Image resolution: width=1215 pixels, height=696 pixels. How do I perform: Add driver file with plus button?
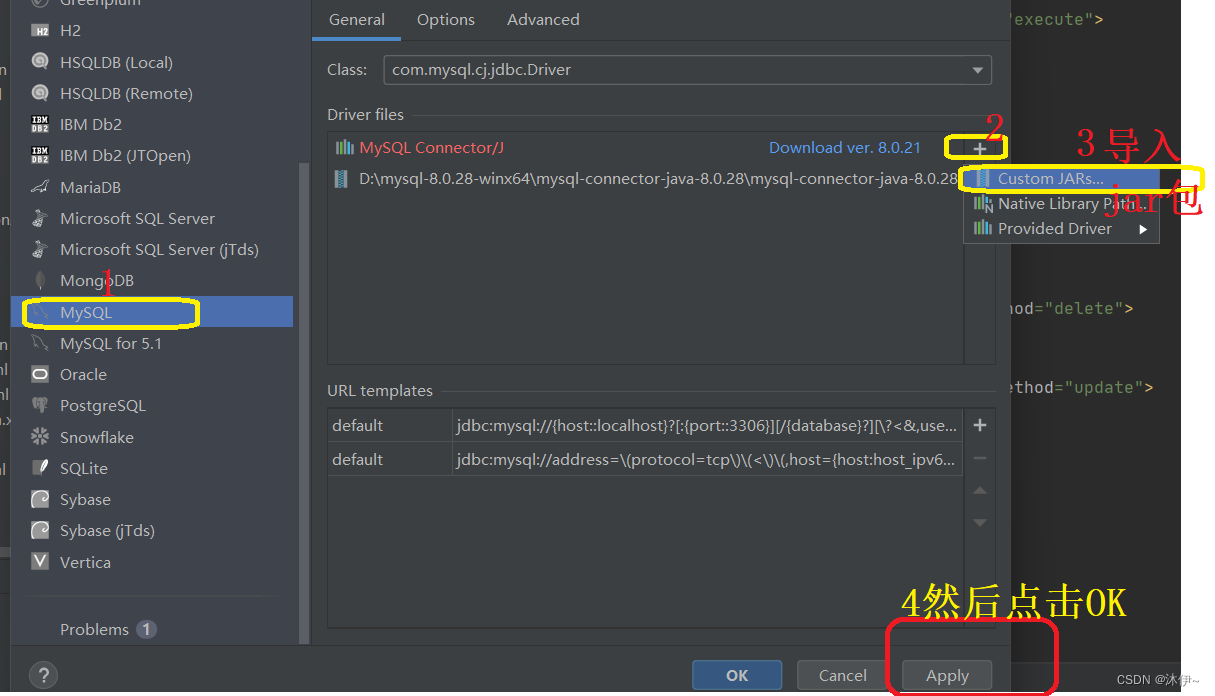980,149
